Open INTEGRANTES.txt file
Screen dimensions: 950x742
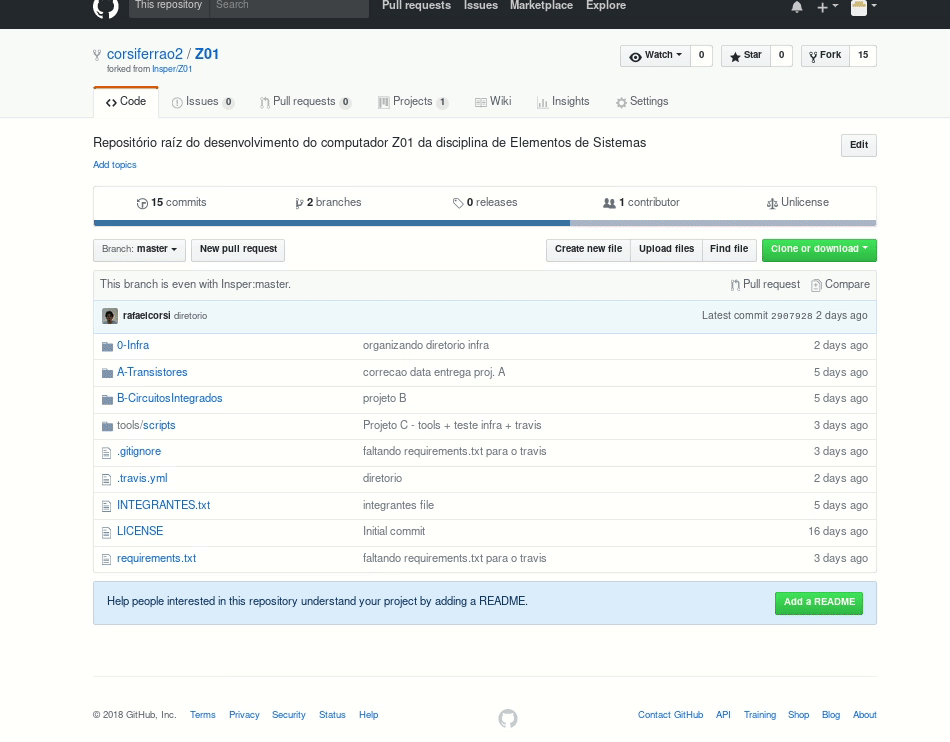click(164, 506)
